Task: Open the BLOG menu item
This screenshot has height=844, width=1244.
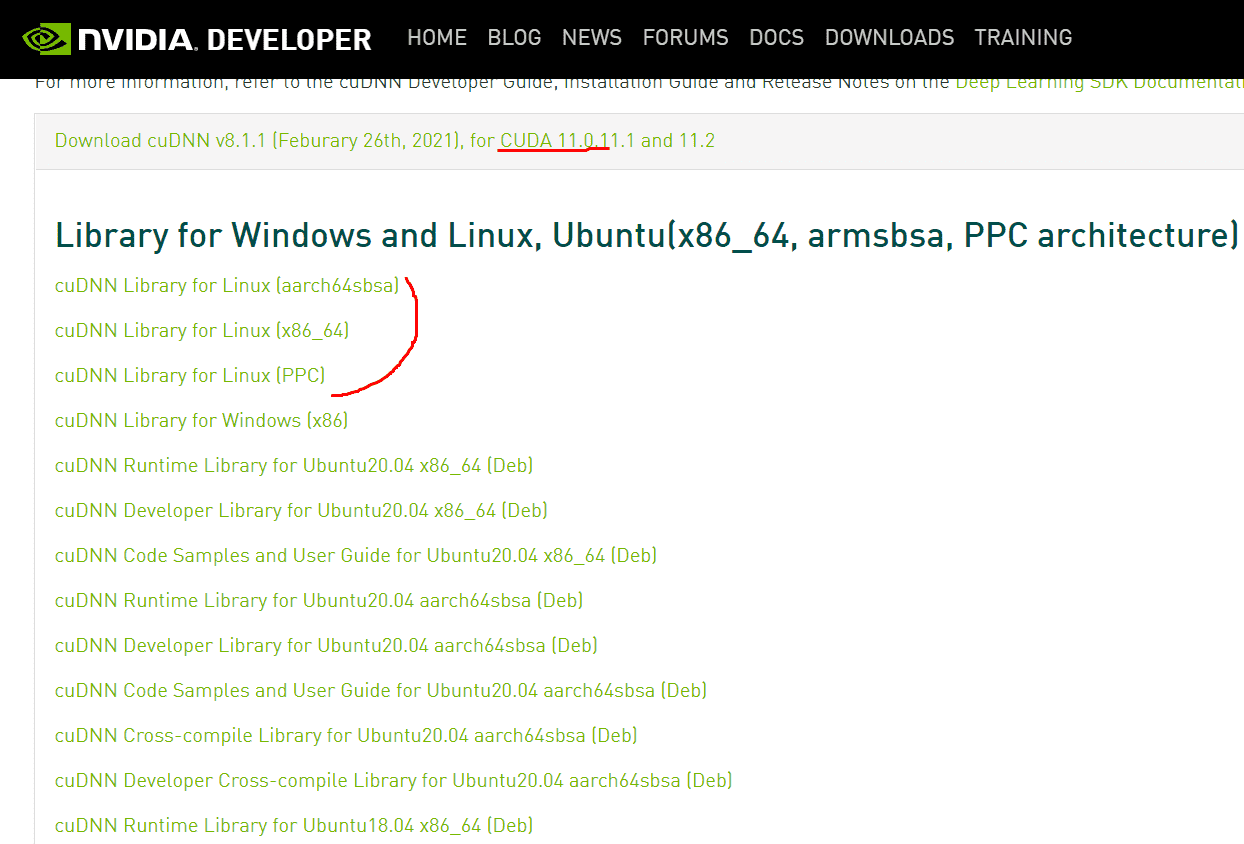Action: pyautogui.click(x=514, y=38)
